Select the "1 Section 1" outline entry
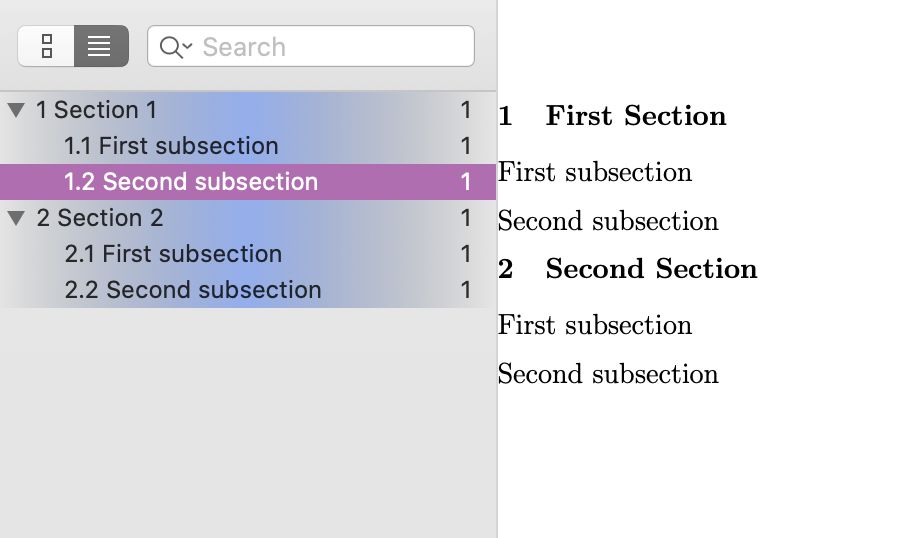Screen dimensions: 910x538 point(97,110)
